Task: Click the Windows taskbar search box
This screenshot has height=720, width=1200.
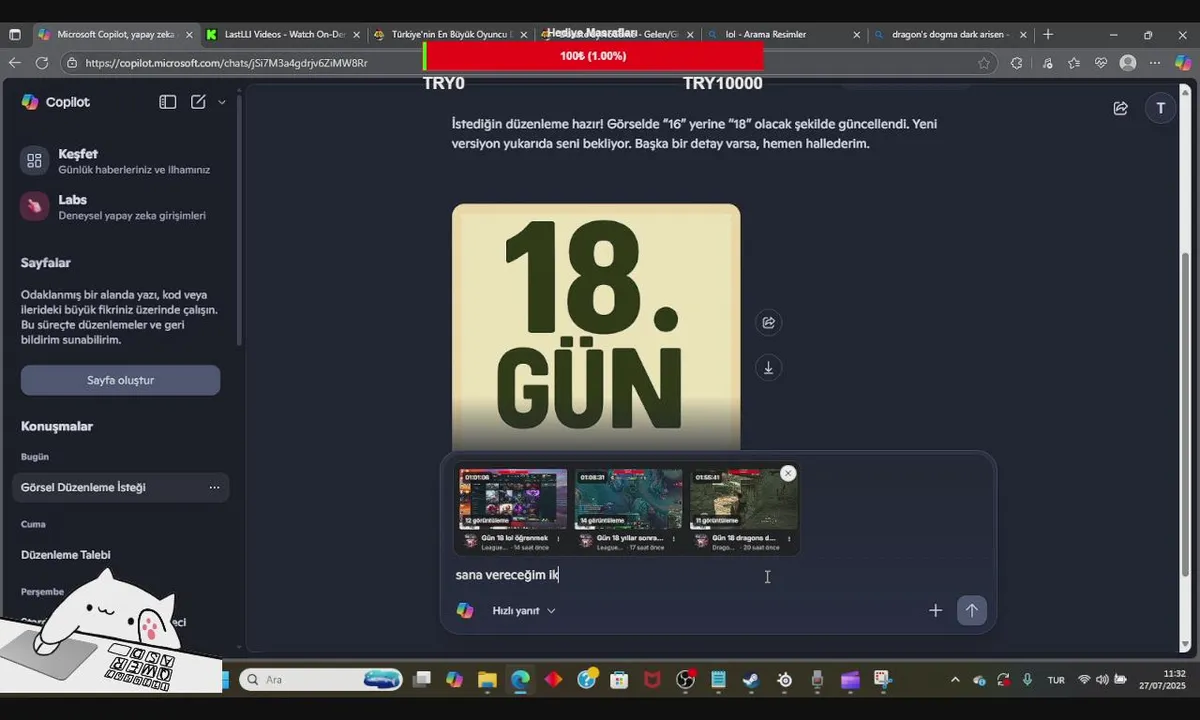Action: tap(322, 680)
